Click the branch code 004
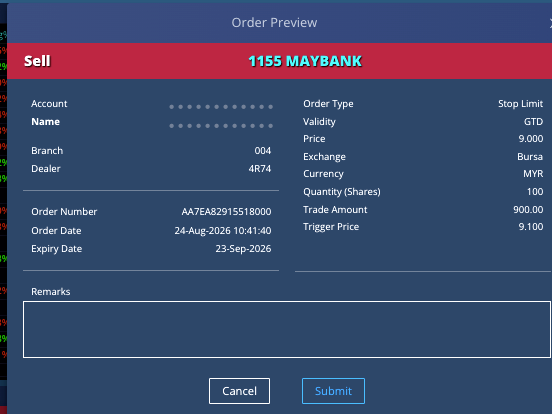The height and width of the screenshot is (414, 552). click(x=263, y=151)
